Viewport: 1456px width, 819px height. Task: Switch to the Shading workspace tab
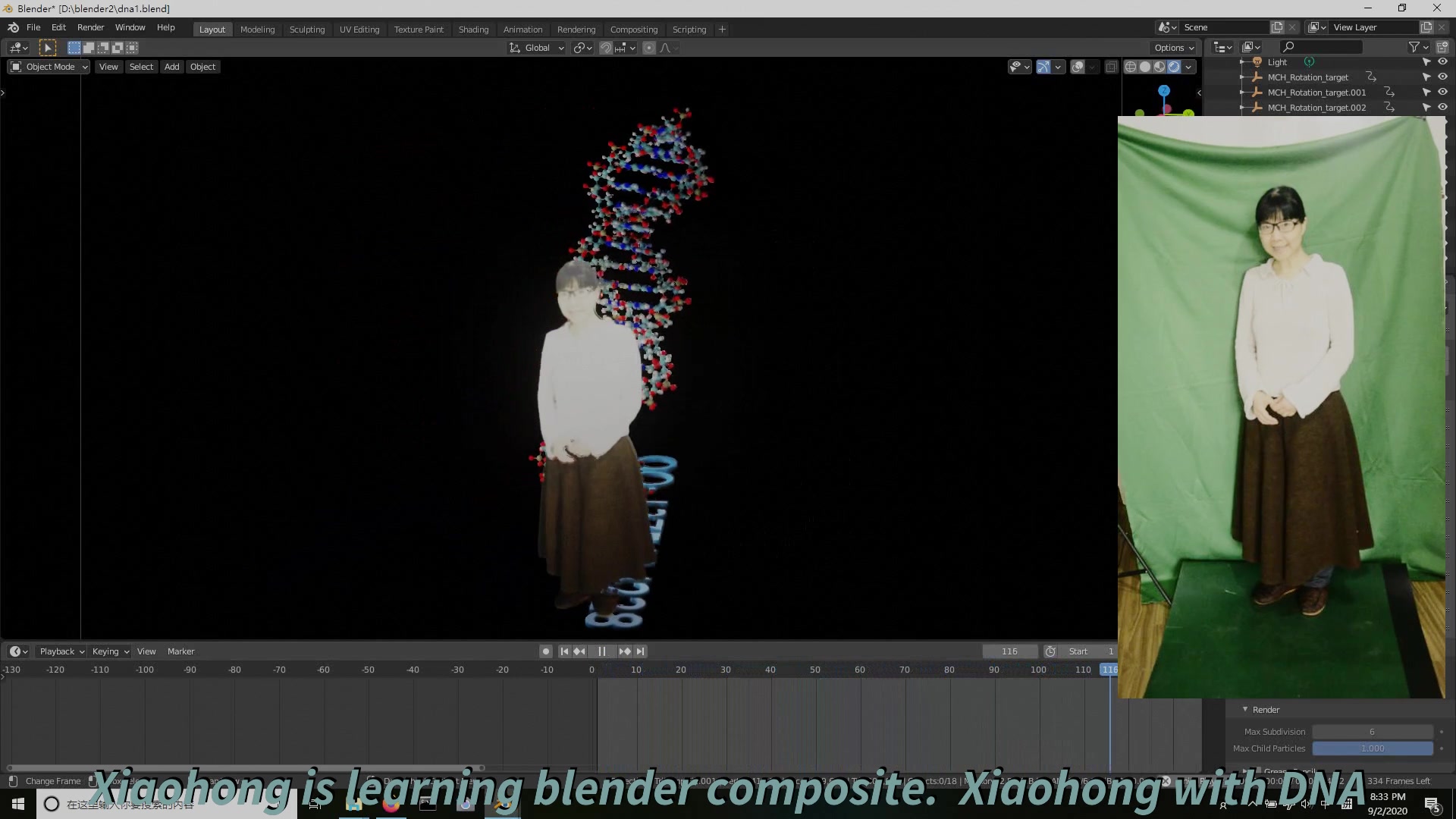pyautogui.click(x=473, y=30)
